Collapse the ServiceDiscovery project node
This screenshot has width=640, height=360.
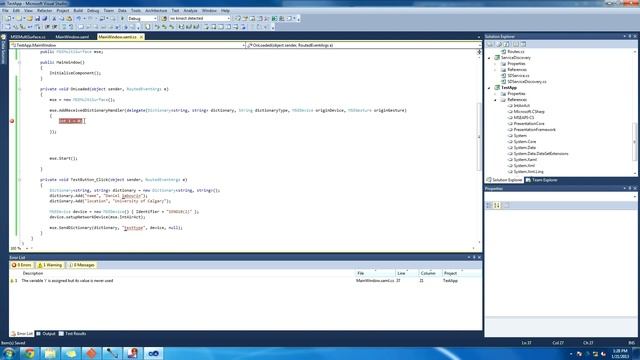coord(489,58)
